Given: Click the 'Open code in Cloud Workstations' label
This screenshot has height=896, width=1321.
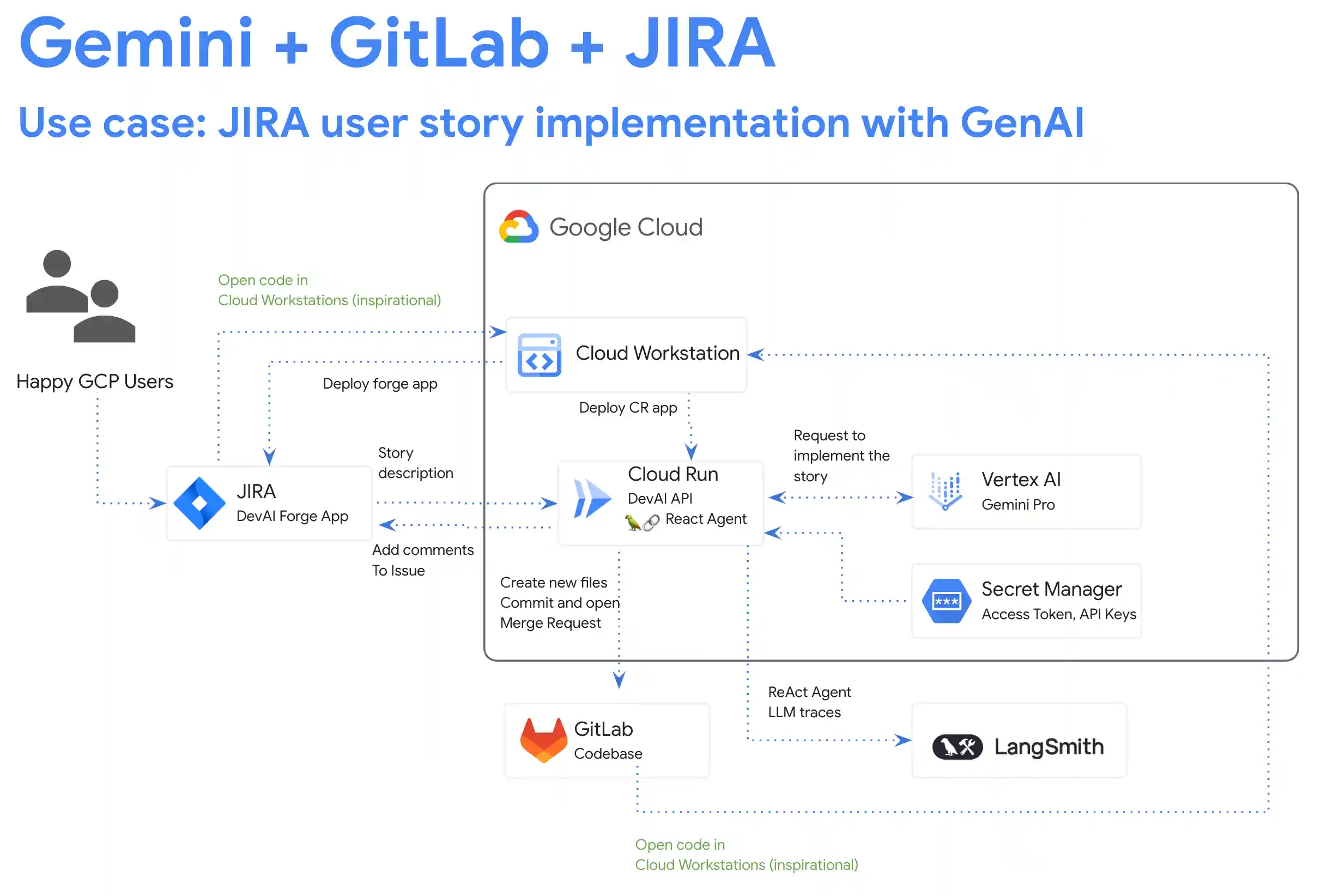Looking at the screenshot, I should coord(329,290).
